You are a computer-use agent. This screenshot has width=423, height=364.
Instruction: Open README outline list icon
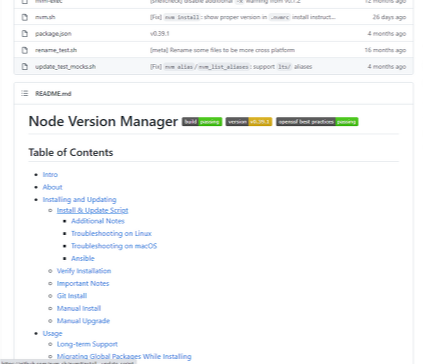coord(25,93)
